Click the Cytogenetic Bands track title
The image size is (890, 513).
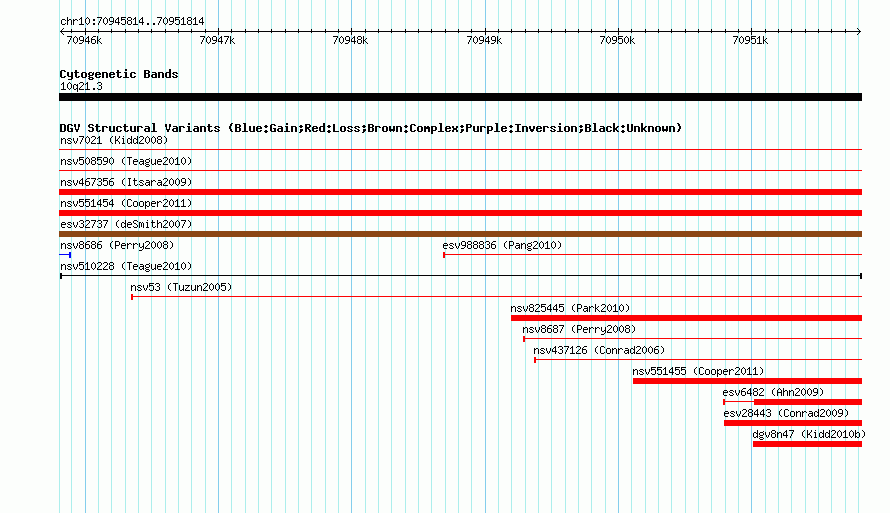point(119,74)
